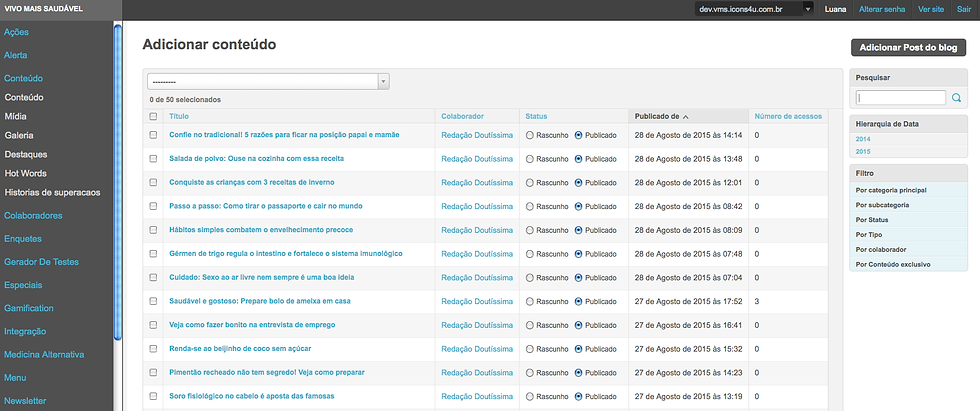Click the Ver site link
The image size is (980, 411).
click(x=931, y=9)
